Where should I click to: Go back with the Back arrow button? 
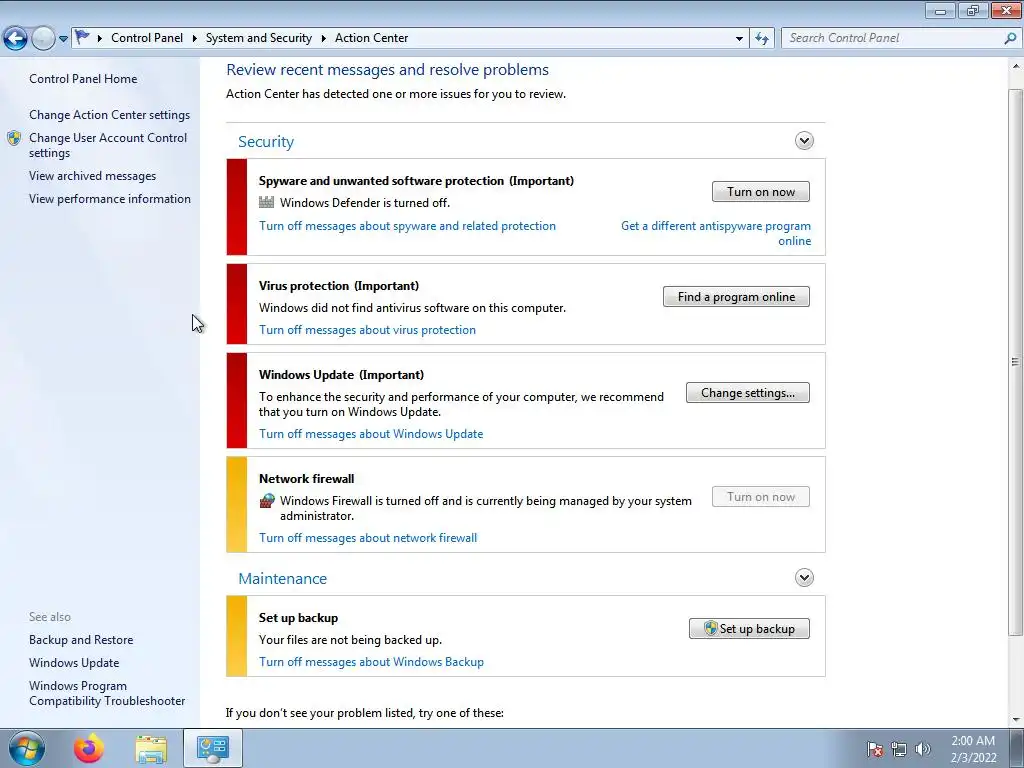point(16,38)
